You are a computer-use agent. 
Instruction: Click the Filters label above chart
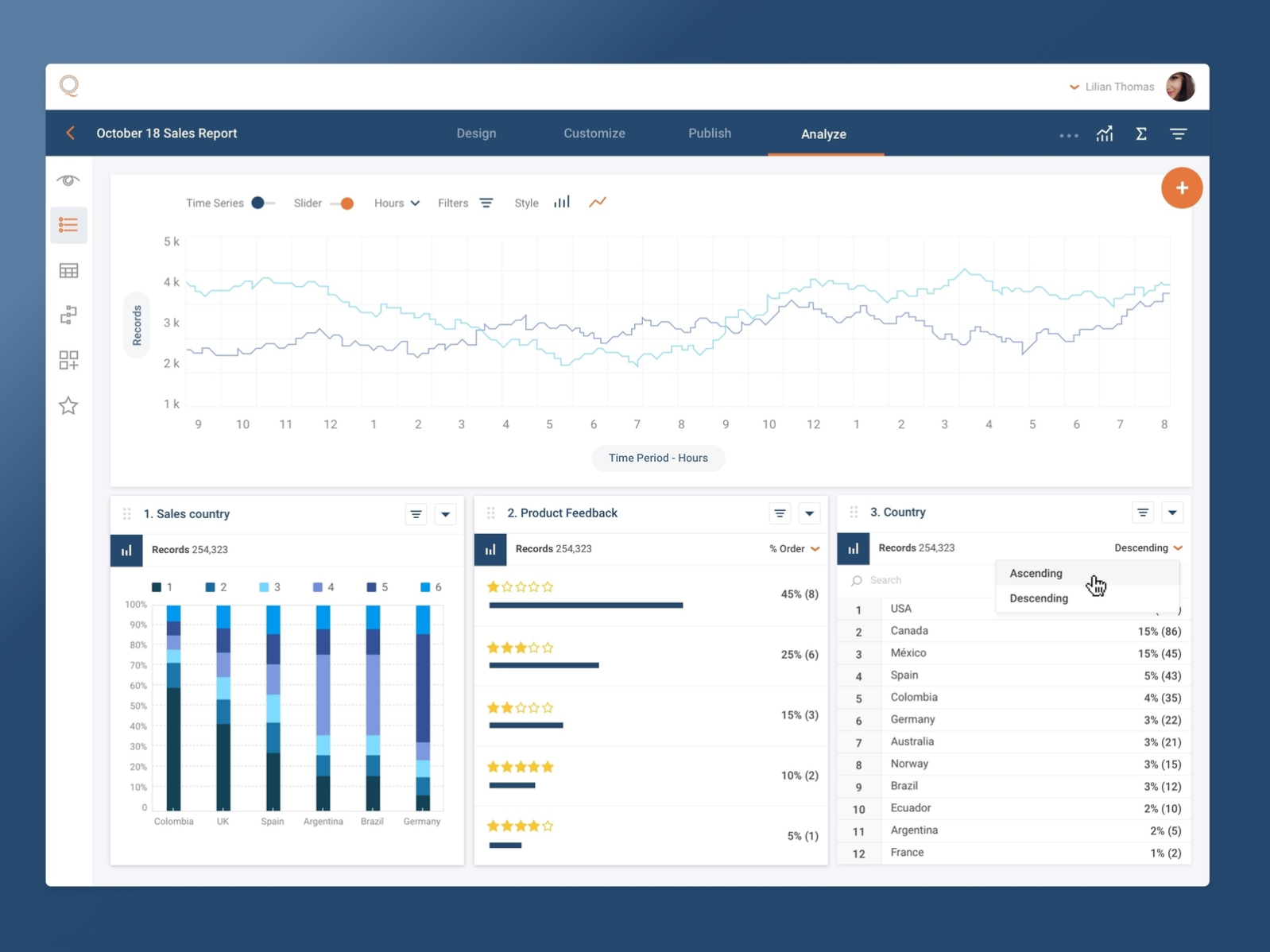click(x=453, y=203)
